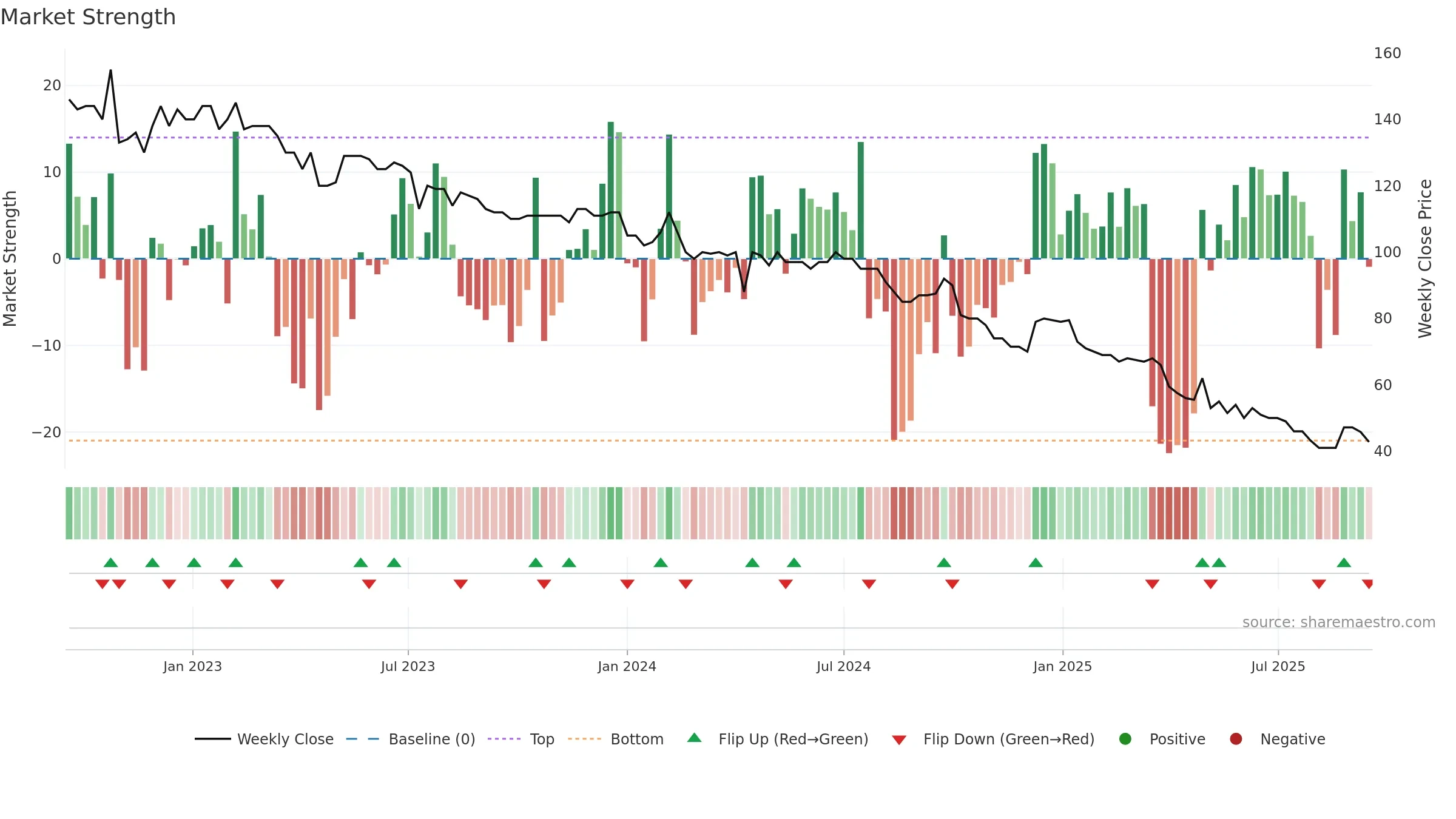Click the 160 right-axis price tick

1387,53
